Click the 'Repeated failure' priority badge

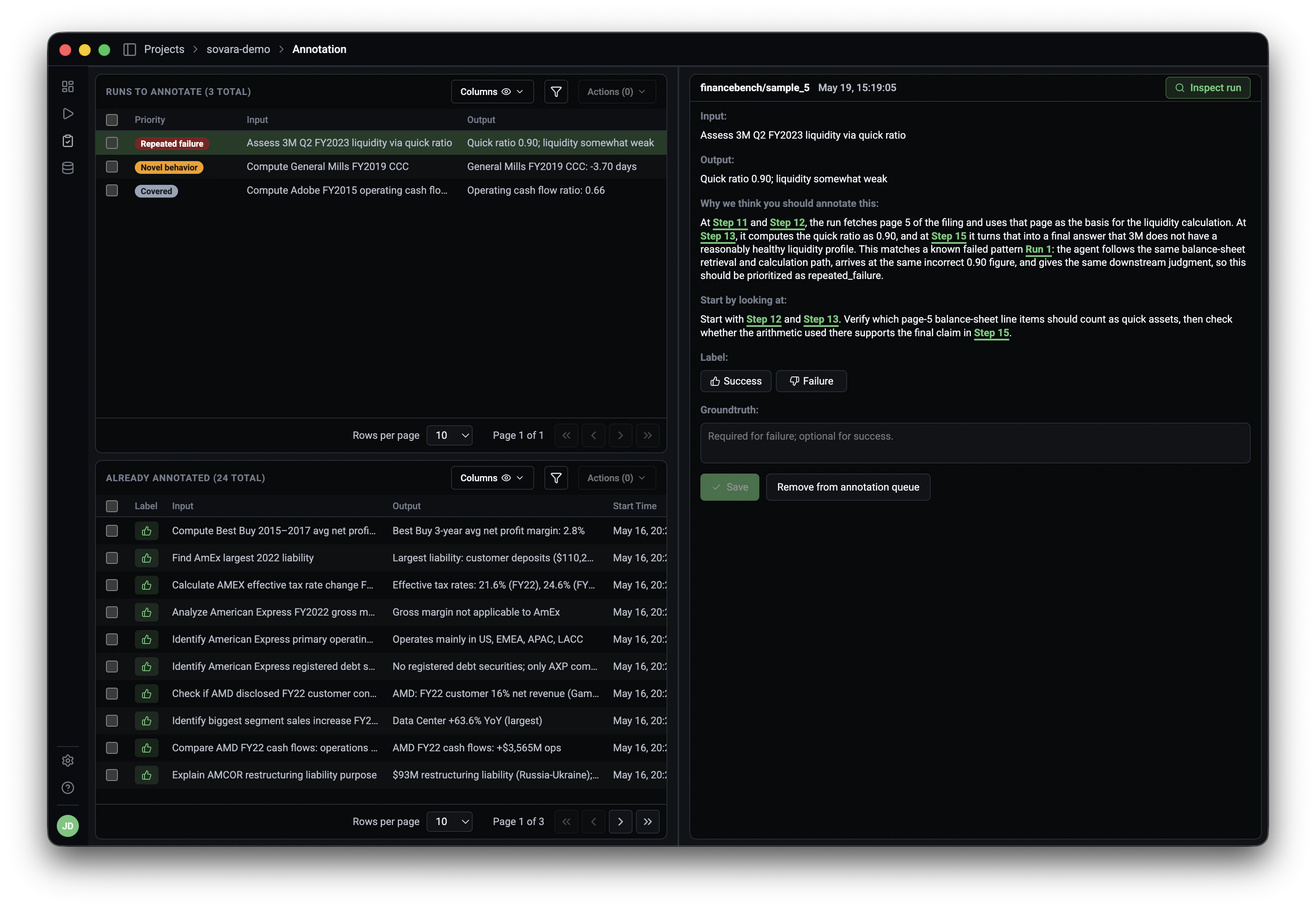point(171,144)
